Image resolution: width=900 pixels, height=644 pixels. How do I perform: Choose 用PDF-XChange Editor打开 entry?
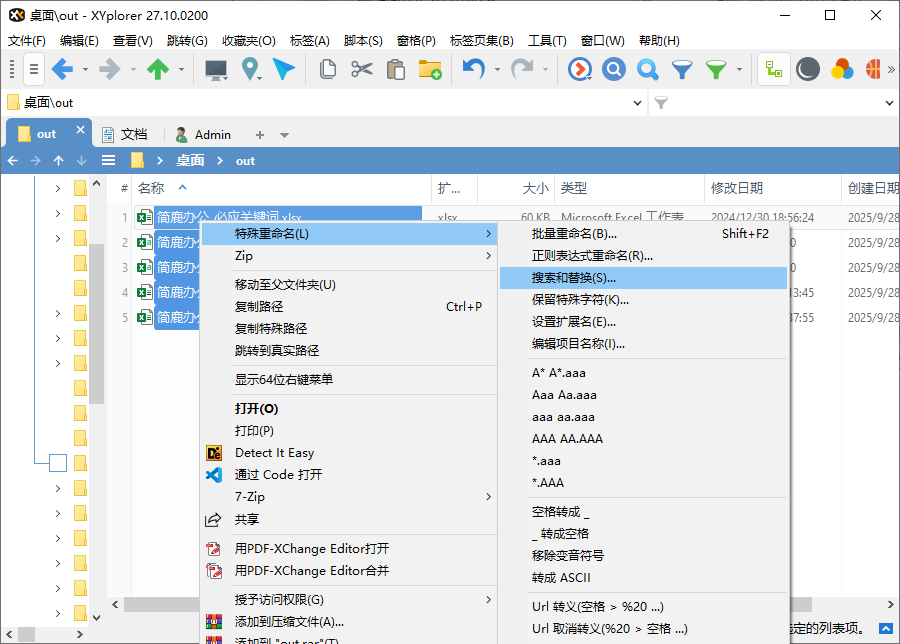(299, 550)
